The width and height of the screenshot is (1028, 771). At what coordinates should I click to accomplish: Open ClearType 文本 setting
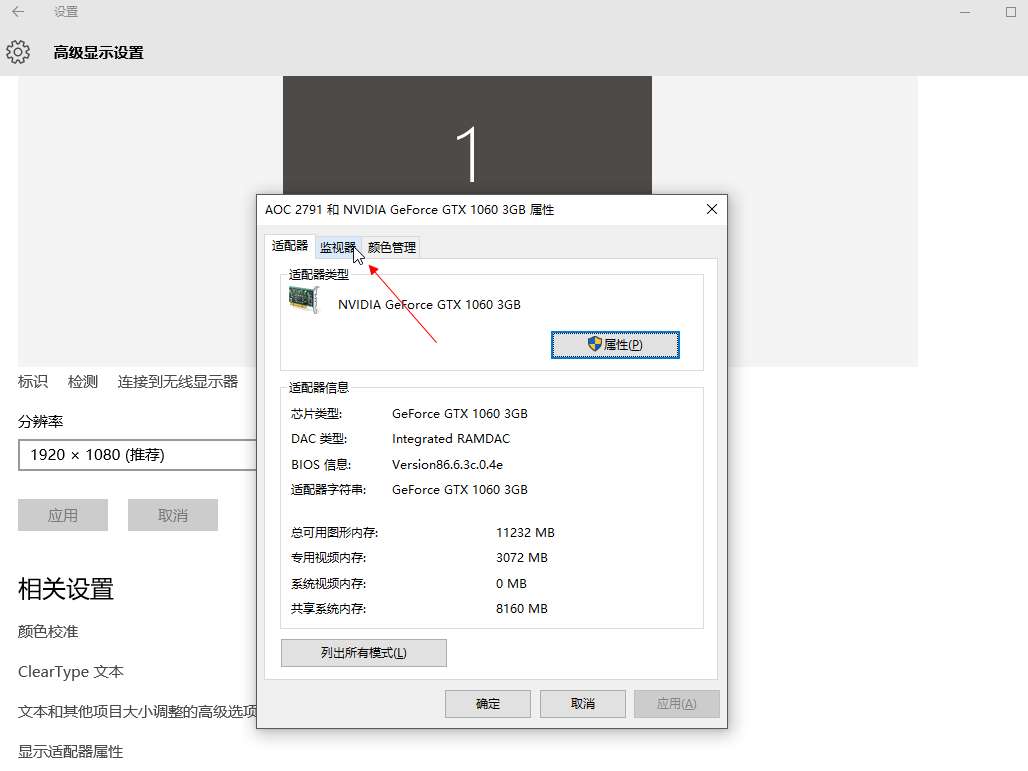pyautogui.click(x=71, y=672)
